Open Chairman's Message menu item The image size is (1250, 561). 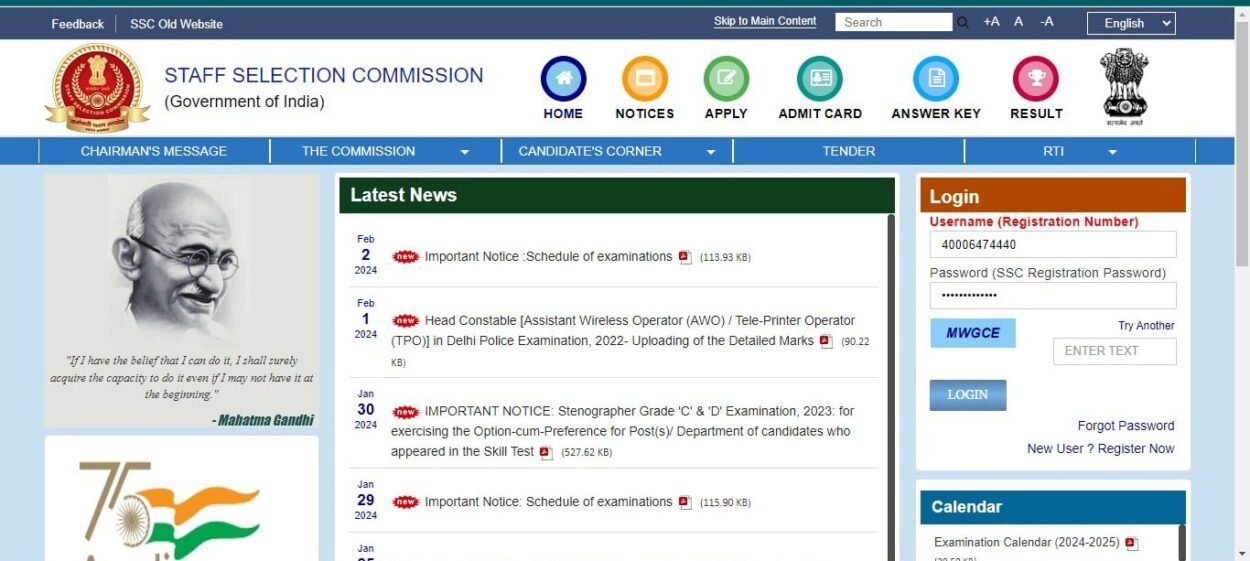tap(154, 151)
